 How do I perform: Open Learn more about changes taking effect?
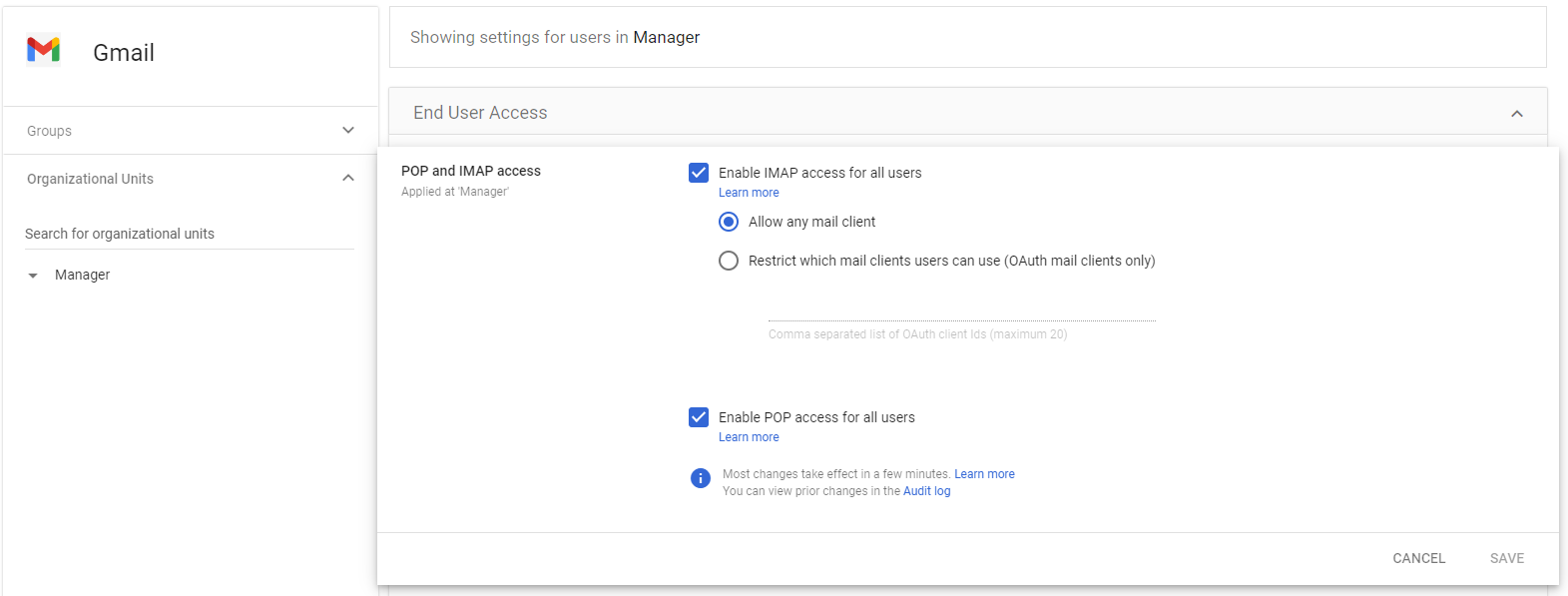[984, 474]
